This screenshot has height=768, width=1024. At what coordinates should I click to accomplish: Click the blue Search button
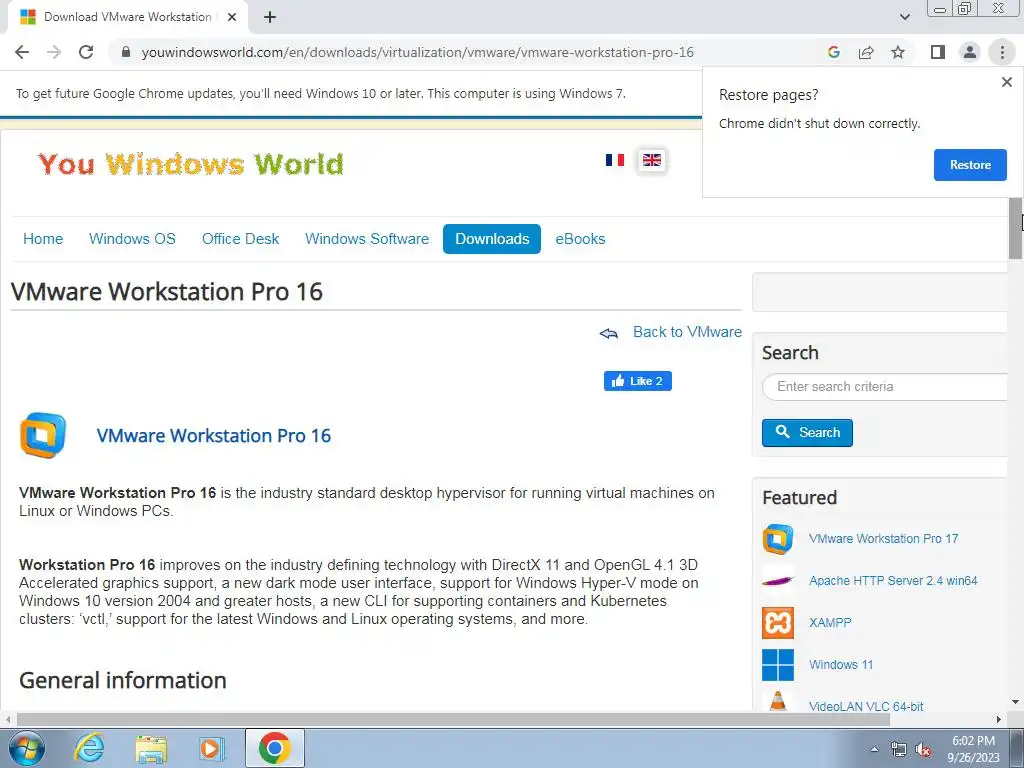pos(807,432)
